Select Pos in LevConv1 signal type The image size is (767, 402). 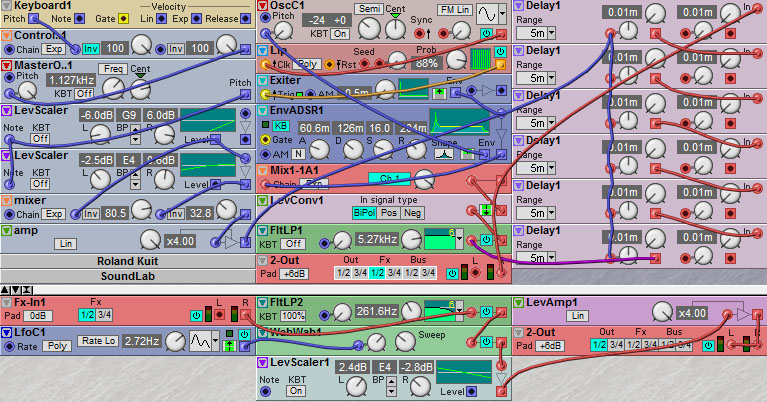388,213
